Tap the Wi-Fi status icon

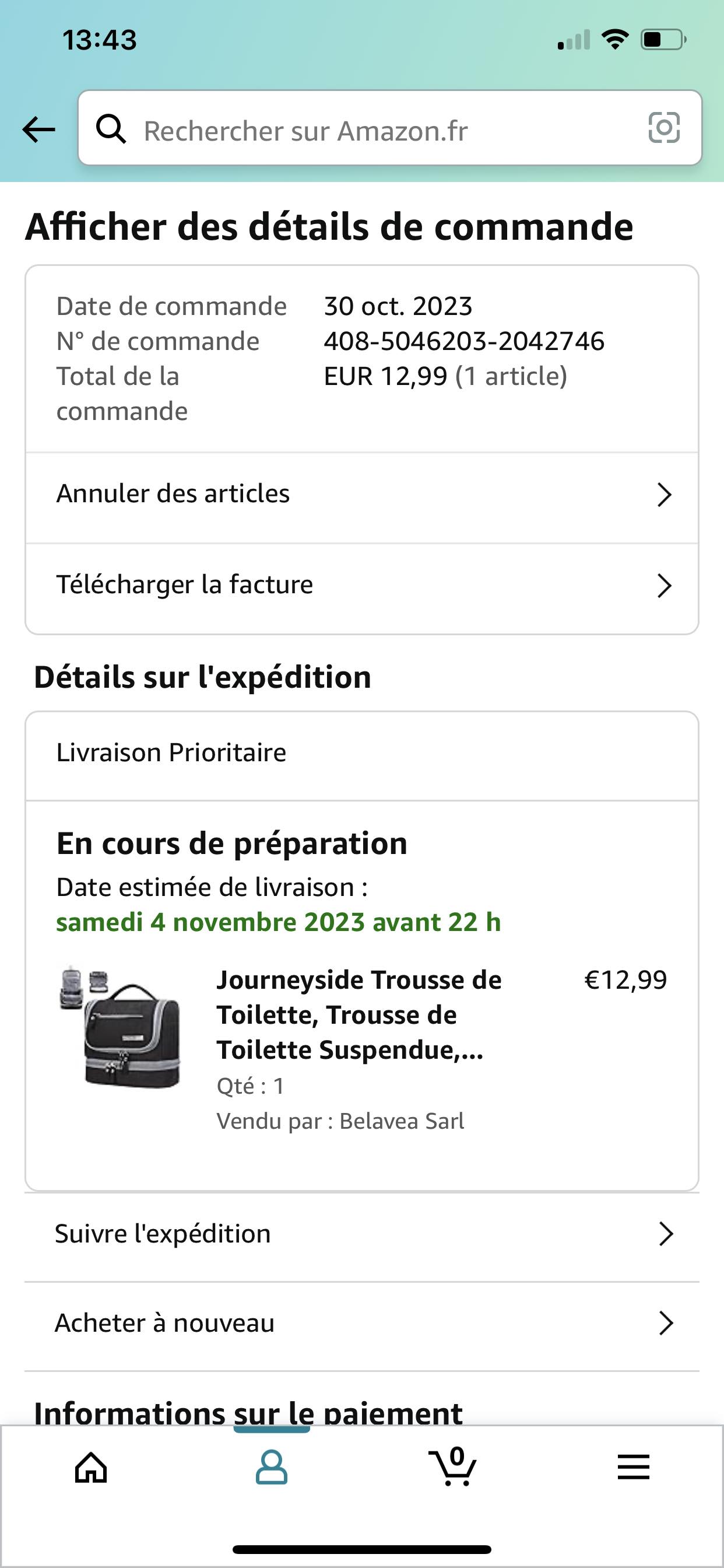tap(614, 40)
